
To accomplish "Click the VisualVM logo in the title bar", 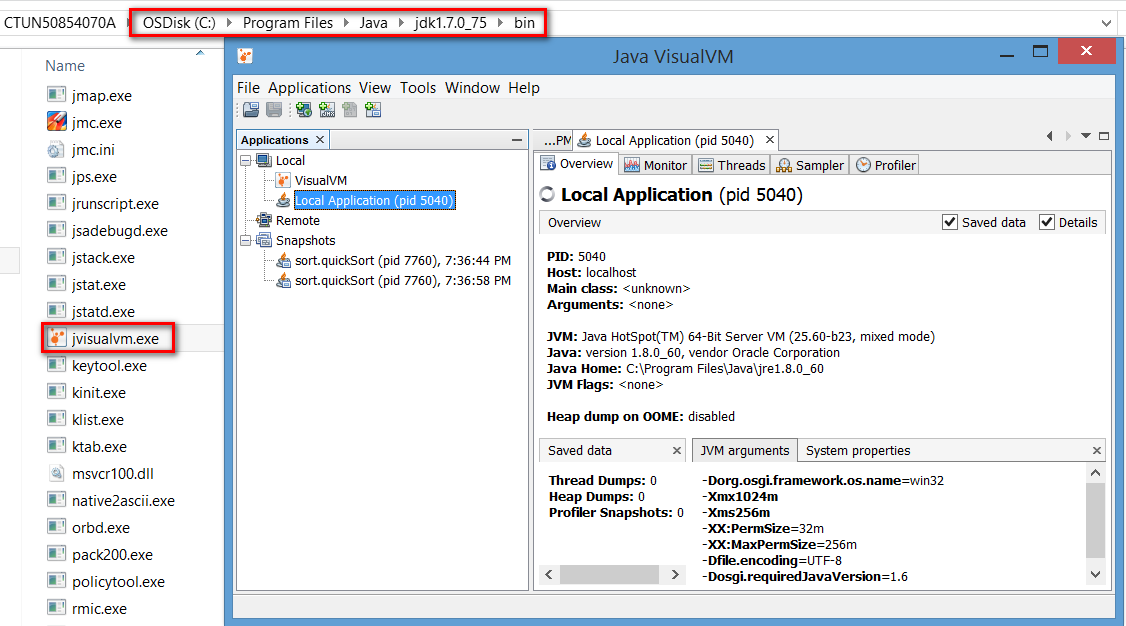I will (x=246, y=56).
